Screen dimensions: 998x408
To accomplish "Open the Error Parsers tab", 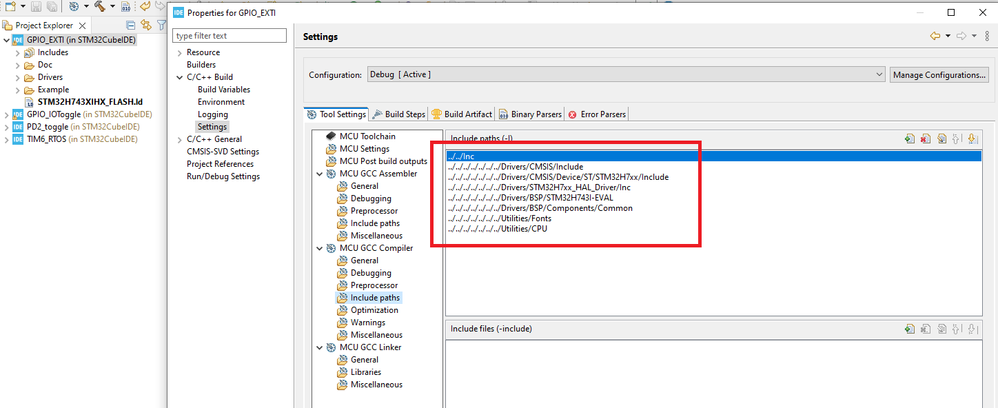I will click(597, 115).
